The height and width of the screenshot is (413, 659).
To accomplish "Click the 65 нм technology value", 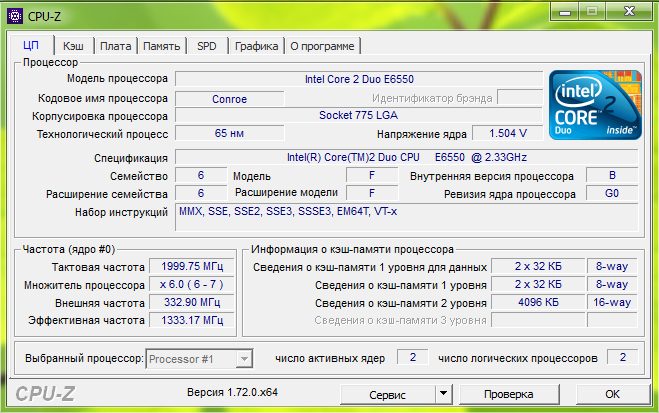I will coord(229,133).
